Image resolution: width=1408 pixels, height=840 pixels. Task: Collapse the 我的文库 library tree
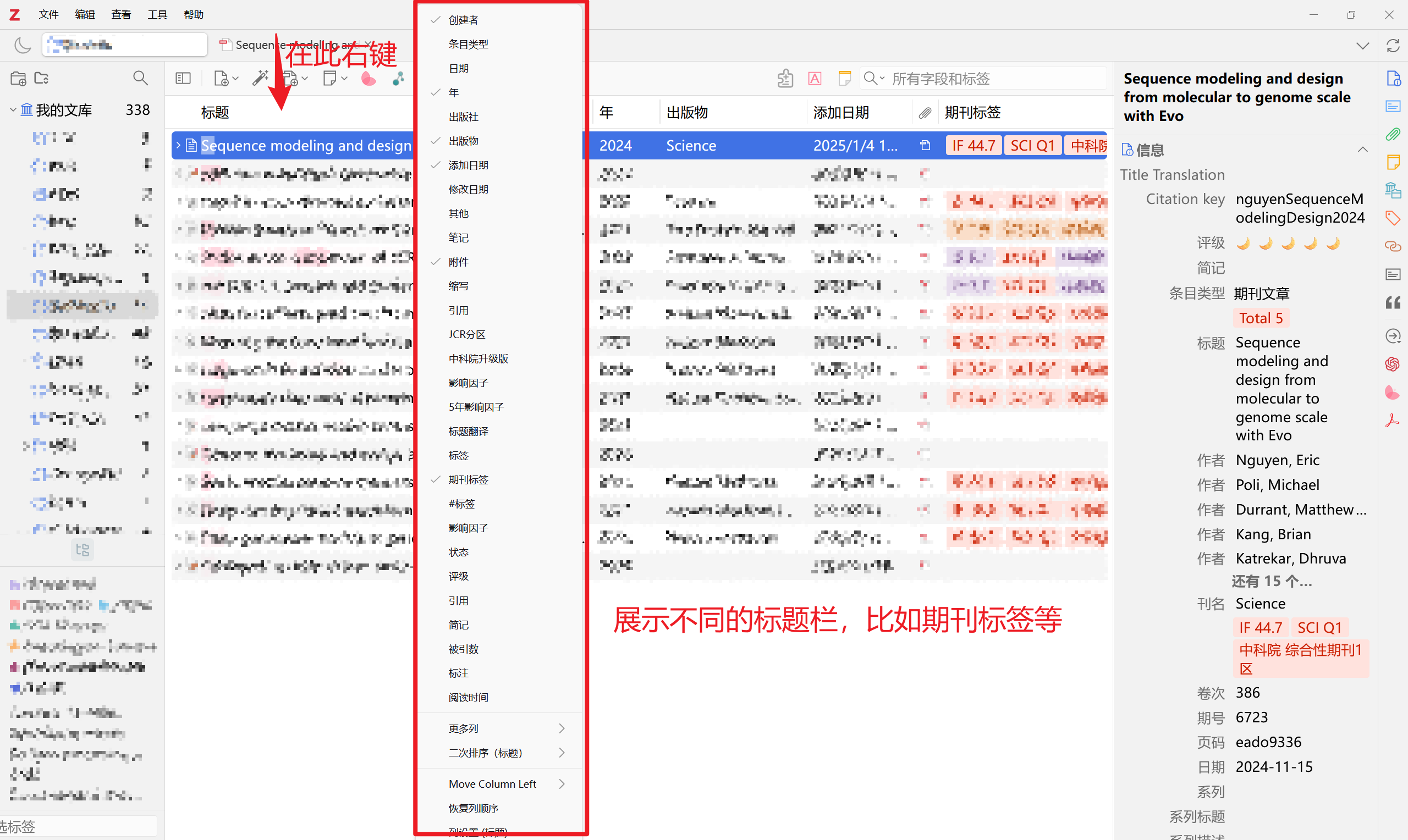pyautogui.click(x=13, y=110)
